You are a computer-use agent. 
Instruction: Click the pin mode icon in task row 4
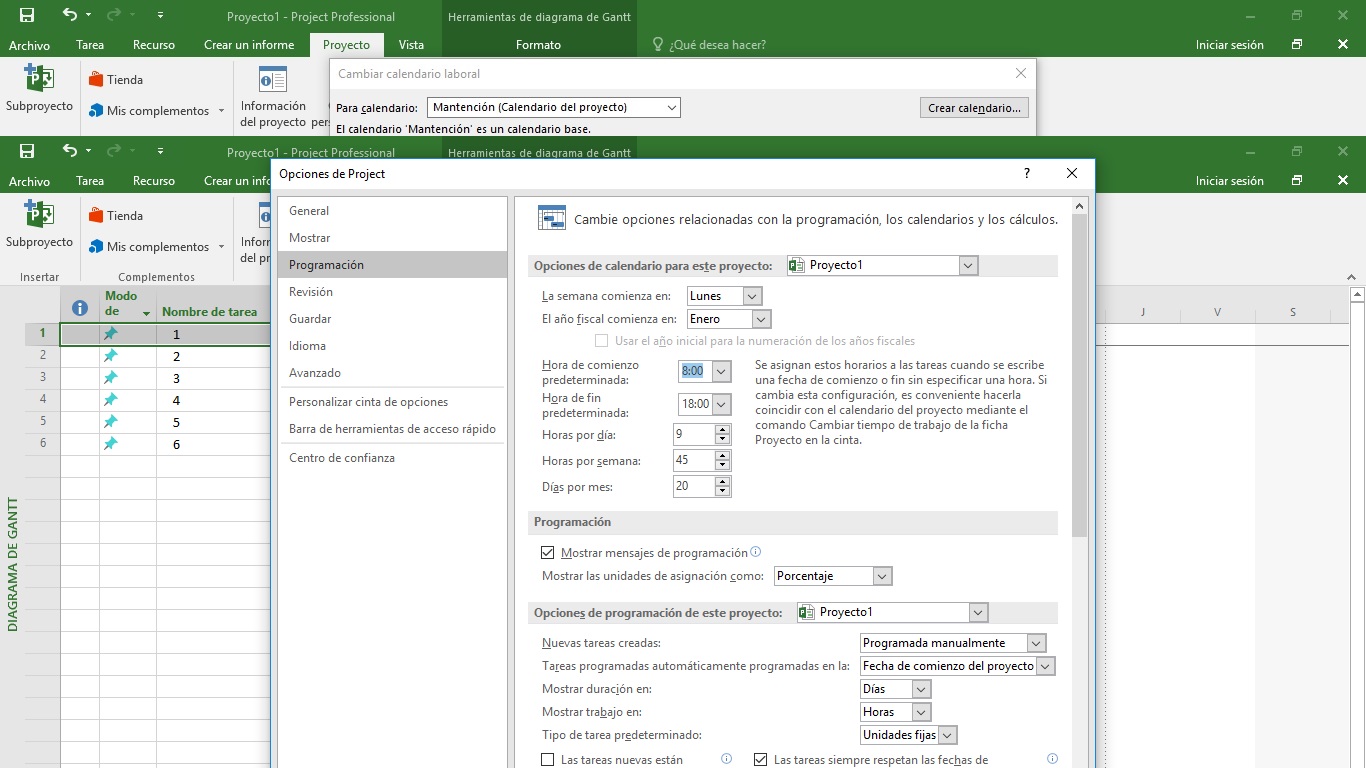pyautogui.click(x=111, y=400)
